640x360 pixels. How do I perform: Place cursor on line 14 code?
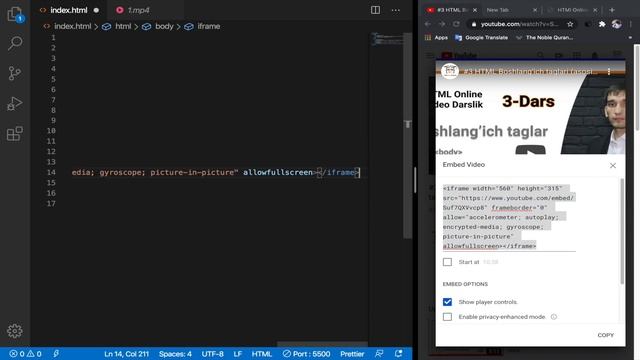215,172
